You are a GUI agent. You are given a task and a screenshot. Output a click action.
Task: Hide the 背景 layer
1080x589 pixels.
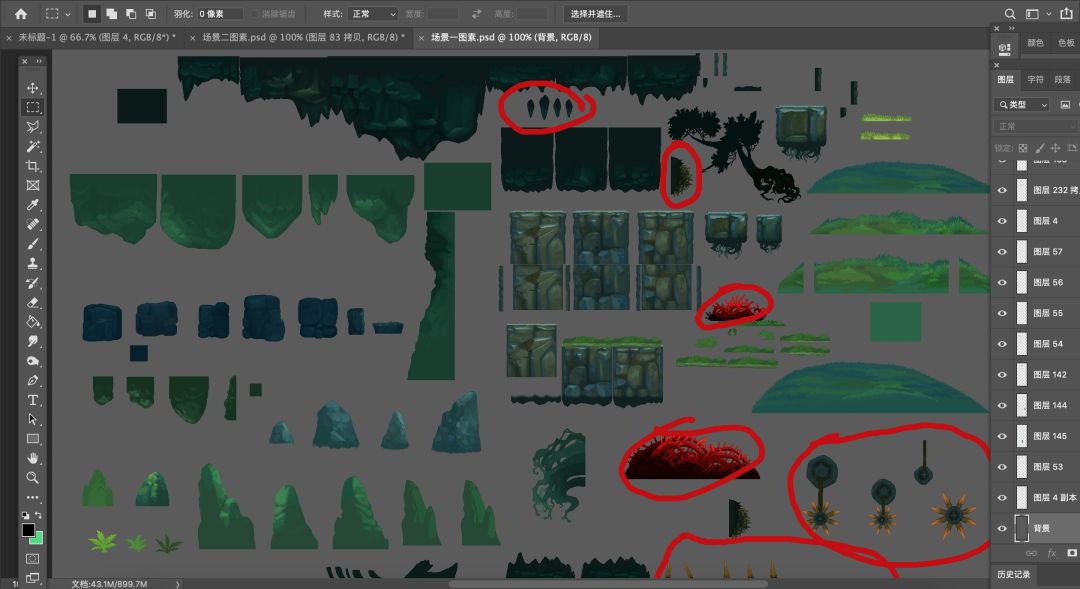(x=1002, y=528)
